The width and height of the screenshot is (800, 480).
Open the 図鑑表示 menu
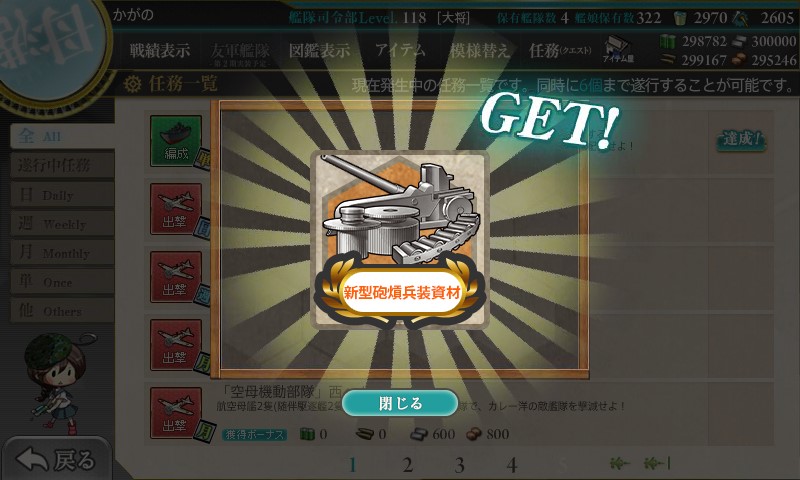[x=319, y=50]
